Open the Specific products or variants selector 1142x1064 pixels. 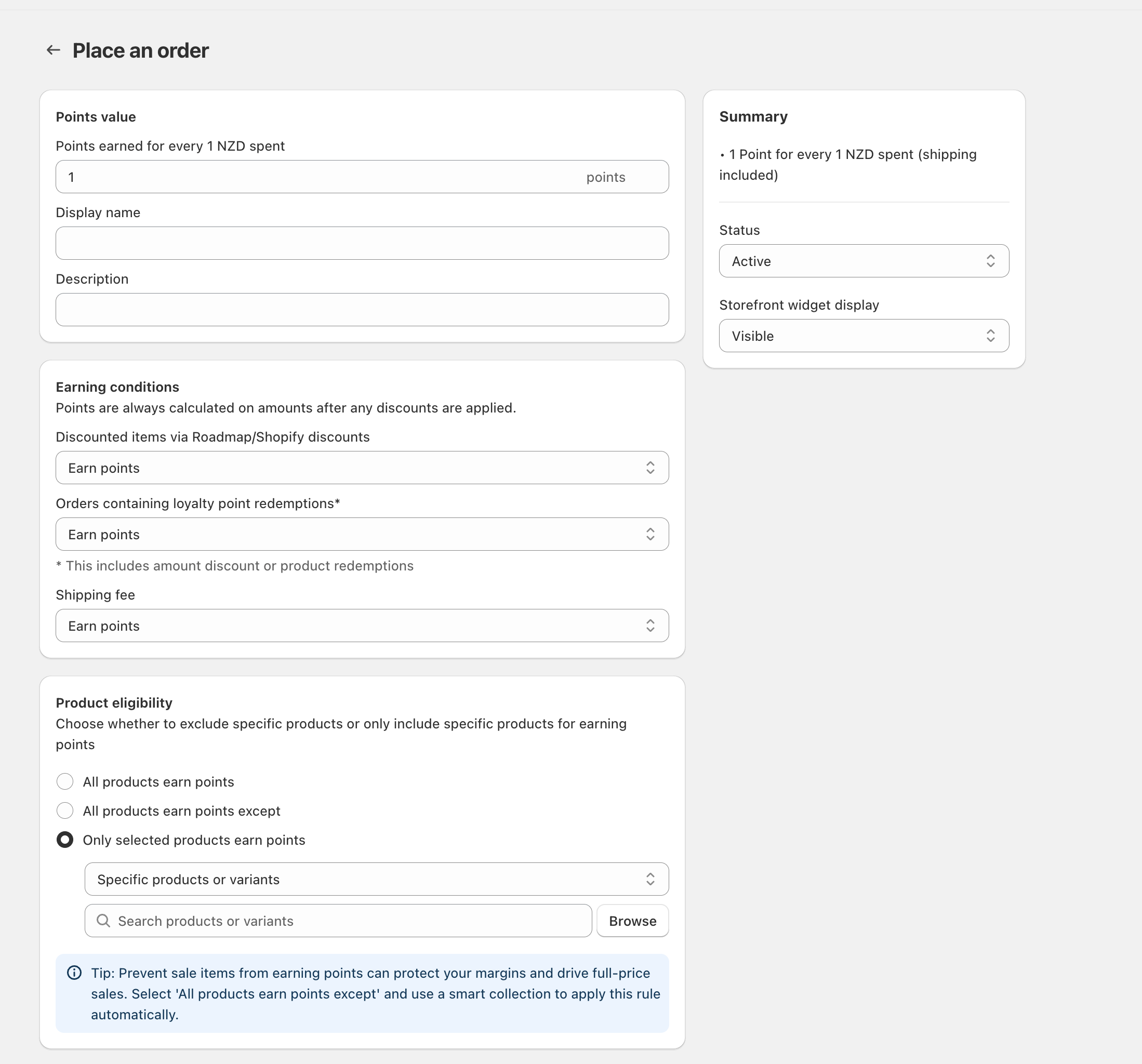point(376,879)
